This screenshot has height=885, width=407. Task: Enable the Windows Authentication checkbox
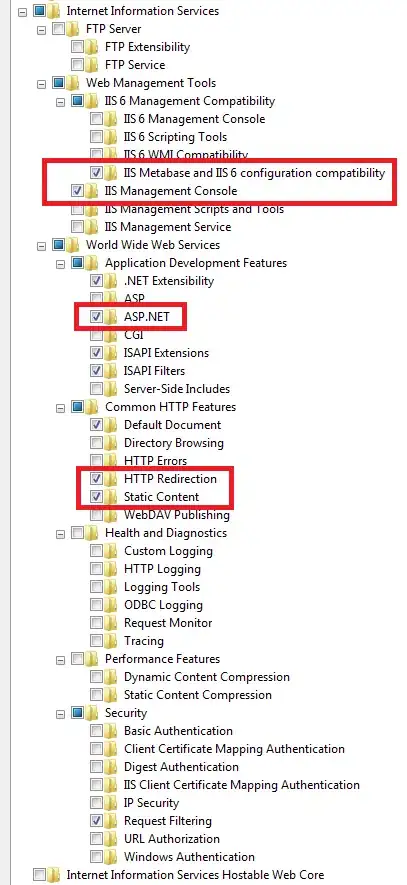(97, 857)
